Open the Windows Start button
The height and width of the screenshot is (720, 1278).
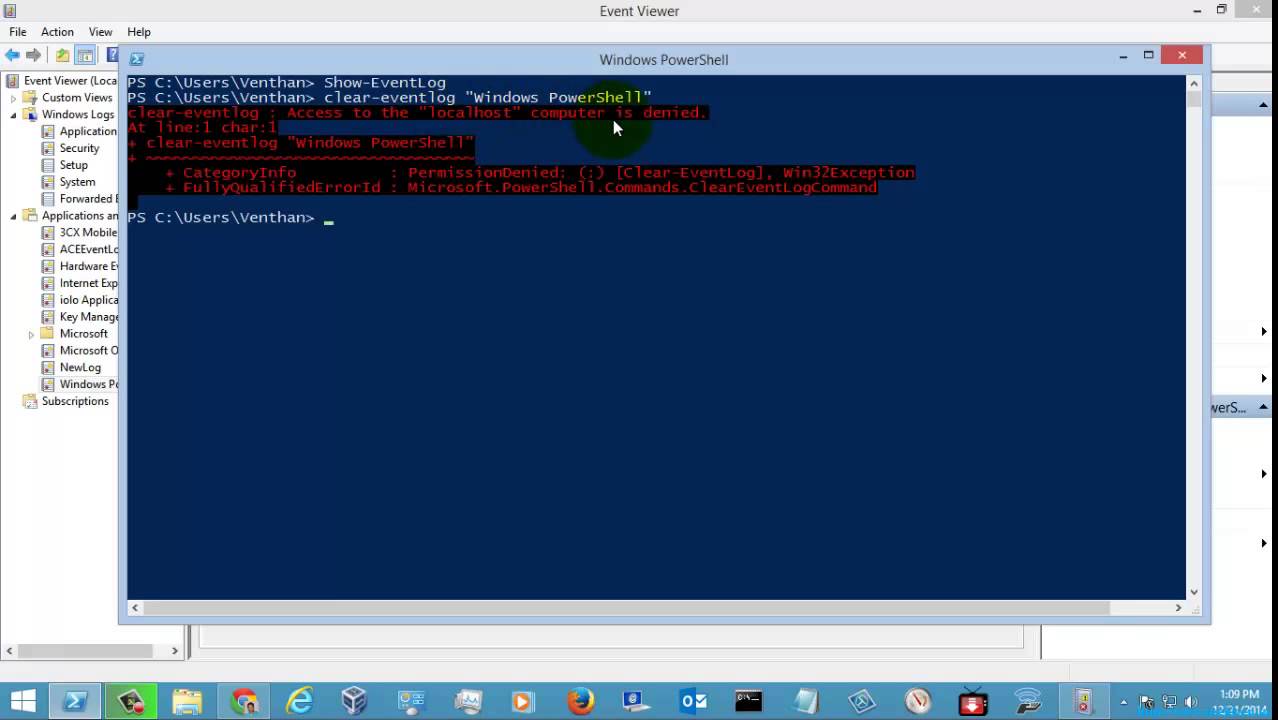(22, 701)
